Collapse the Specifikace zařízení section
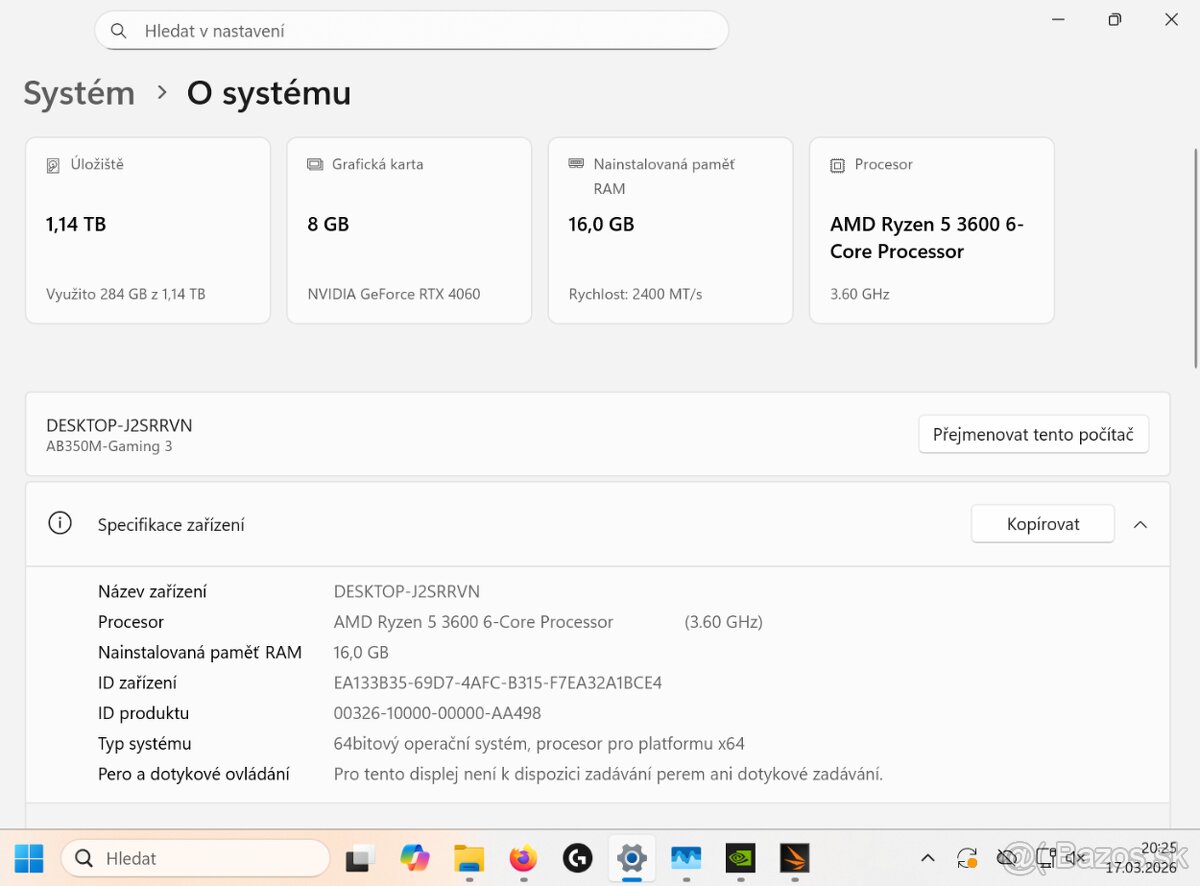 [1140, 523]
